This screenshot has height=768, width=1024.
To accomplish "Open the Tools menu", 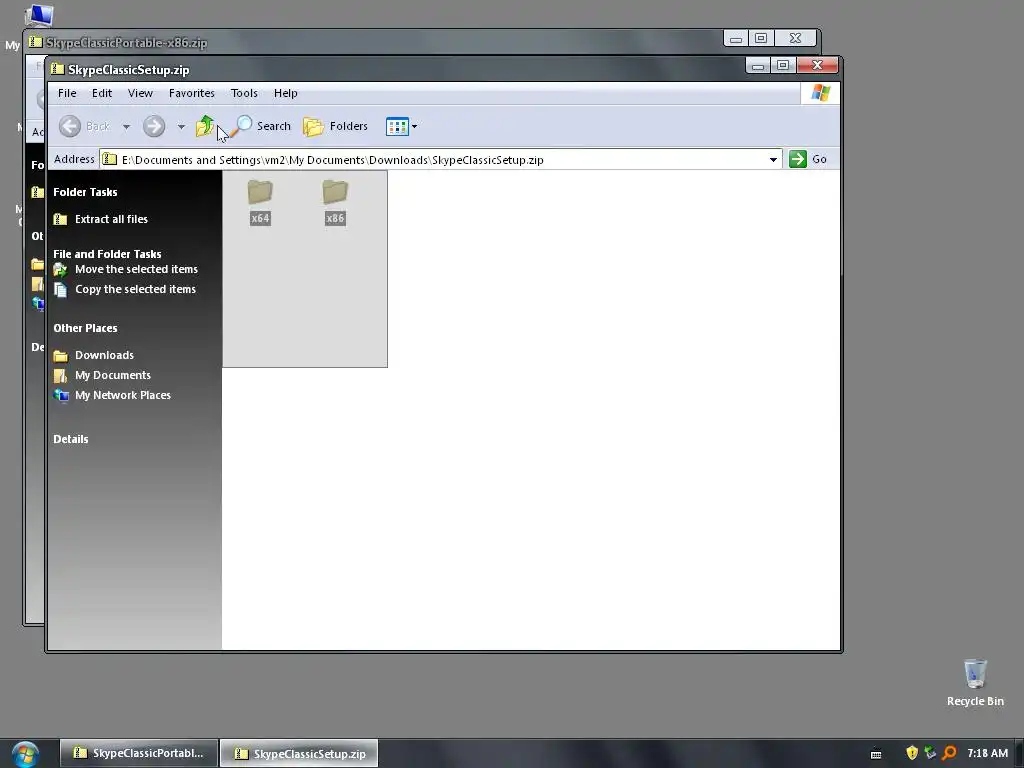I will (x=244, y=93).
